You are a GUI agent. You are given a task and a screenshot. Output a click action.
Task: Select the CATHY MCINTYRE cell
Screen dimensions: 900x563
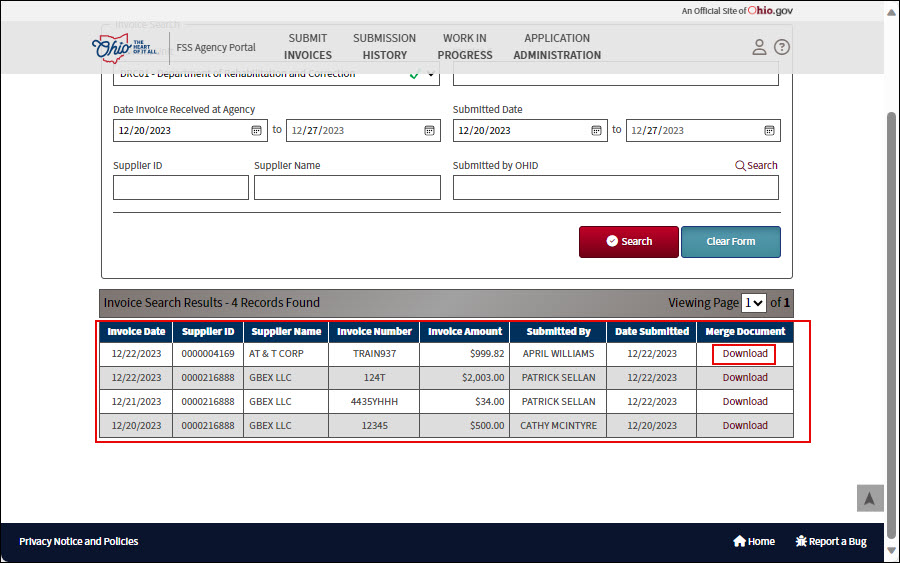(558, 426)
